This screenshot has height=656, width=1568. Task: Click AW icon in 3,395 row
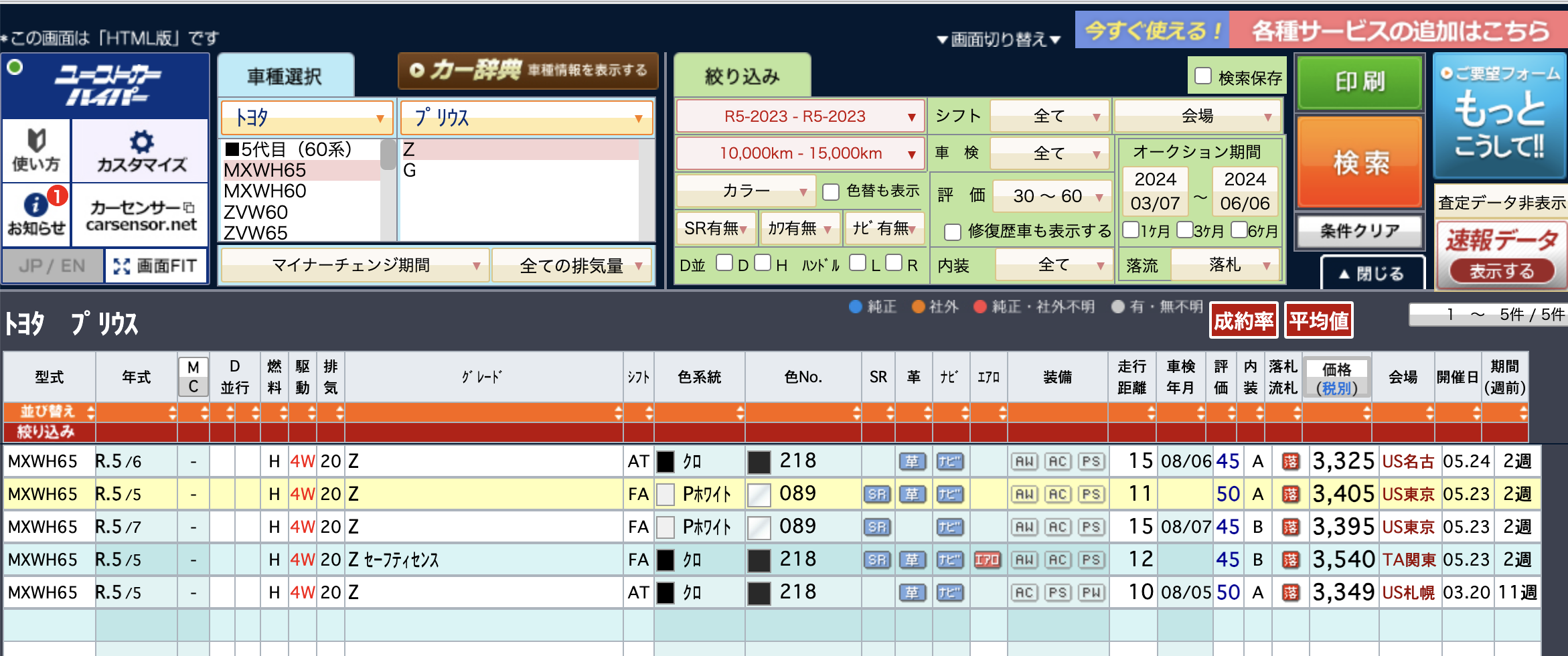(1024, 527)
